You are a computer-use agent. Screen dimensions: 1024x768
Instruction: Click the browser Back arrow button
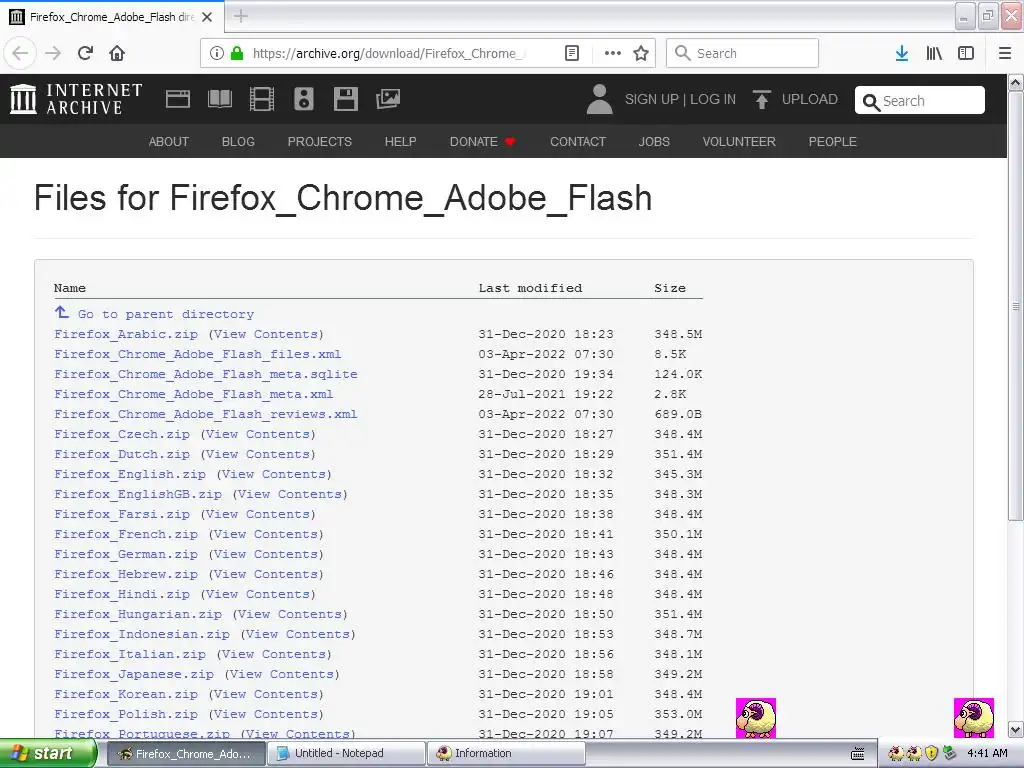click(x=20, y=53)
